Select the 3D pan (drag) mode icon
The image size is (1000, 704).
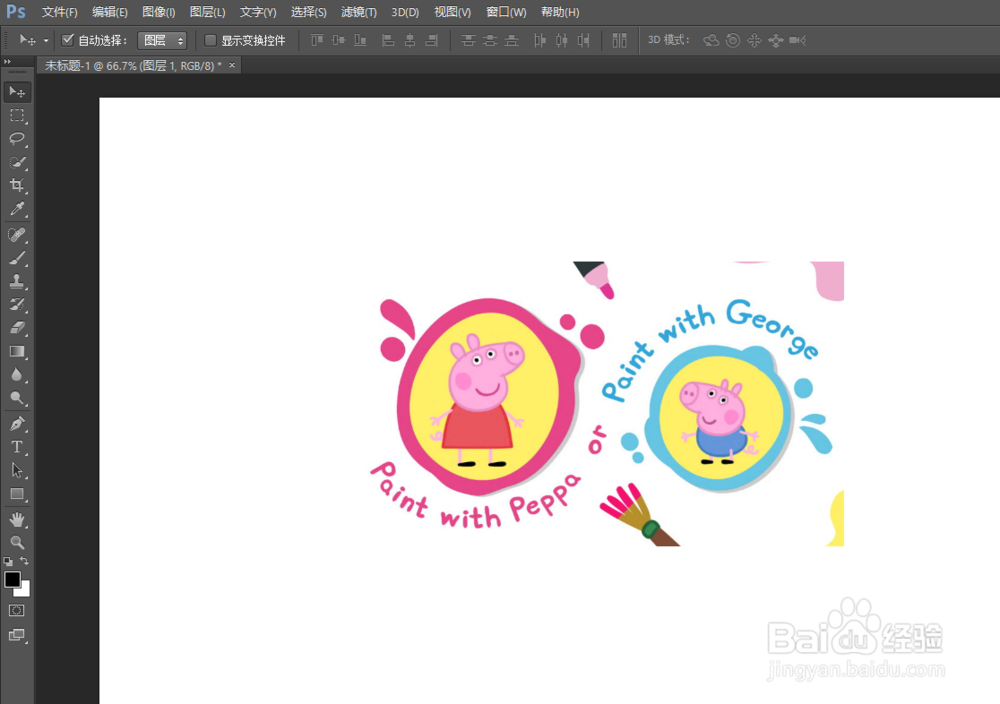tap(754, 41)
